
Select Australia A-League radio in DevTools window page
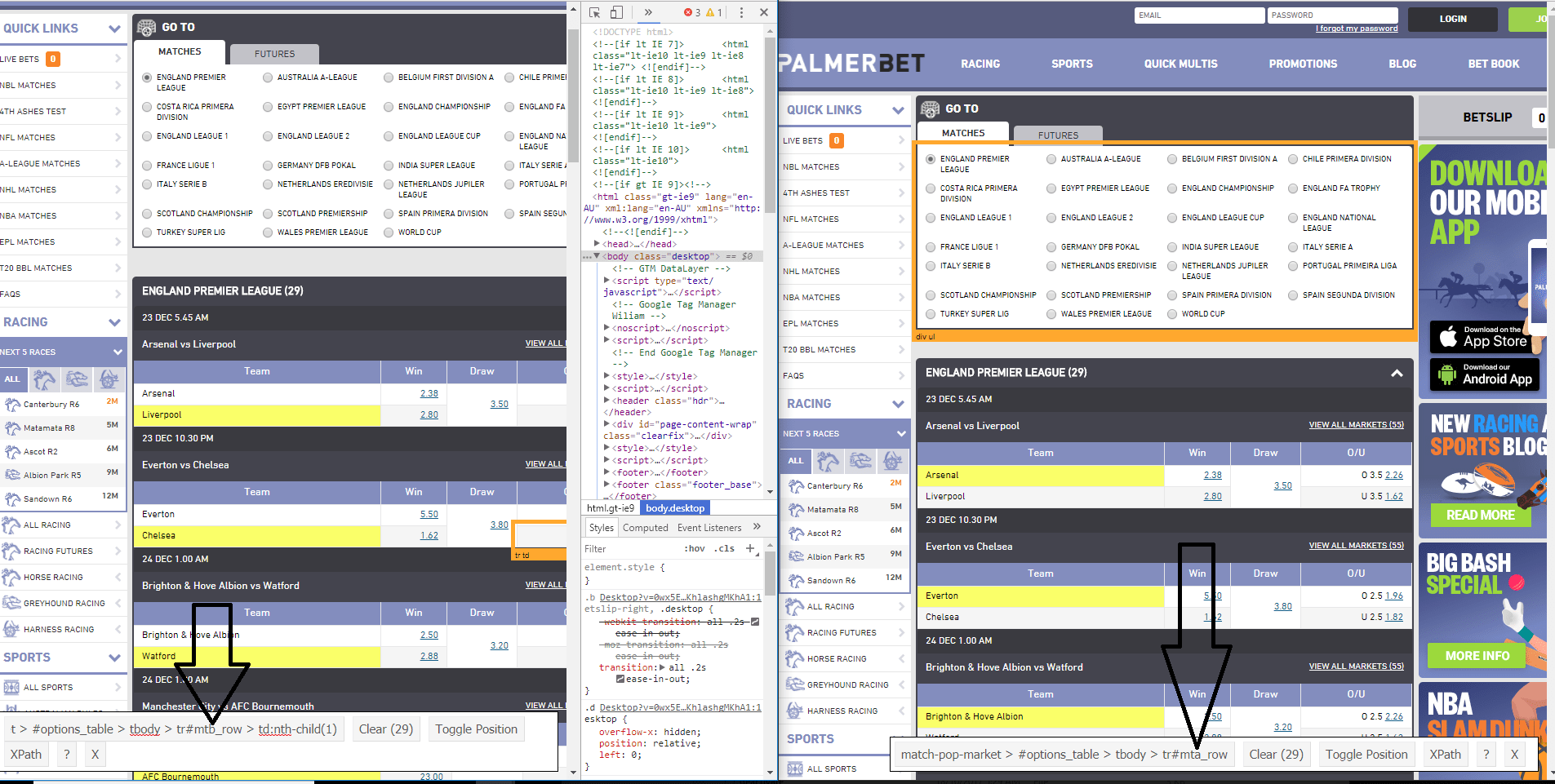(x=268, y=78)
